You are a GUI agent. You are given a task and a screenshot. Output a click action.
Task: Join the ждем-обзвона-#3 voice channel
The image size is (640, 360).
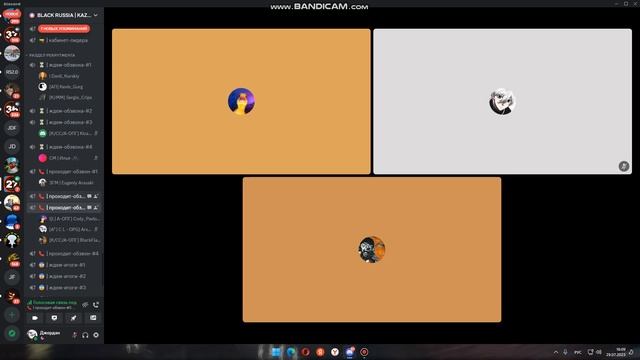click(x=64, y=122)
